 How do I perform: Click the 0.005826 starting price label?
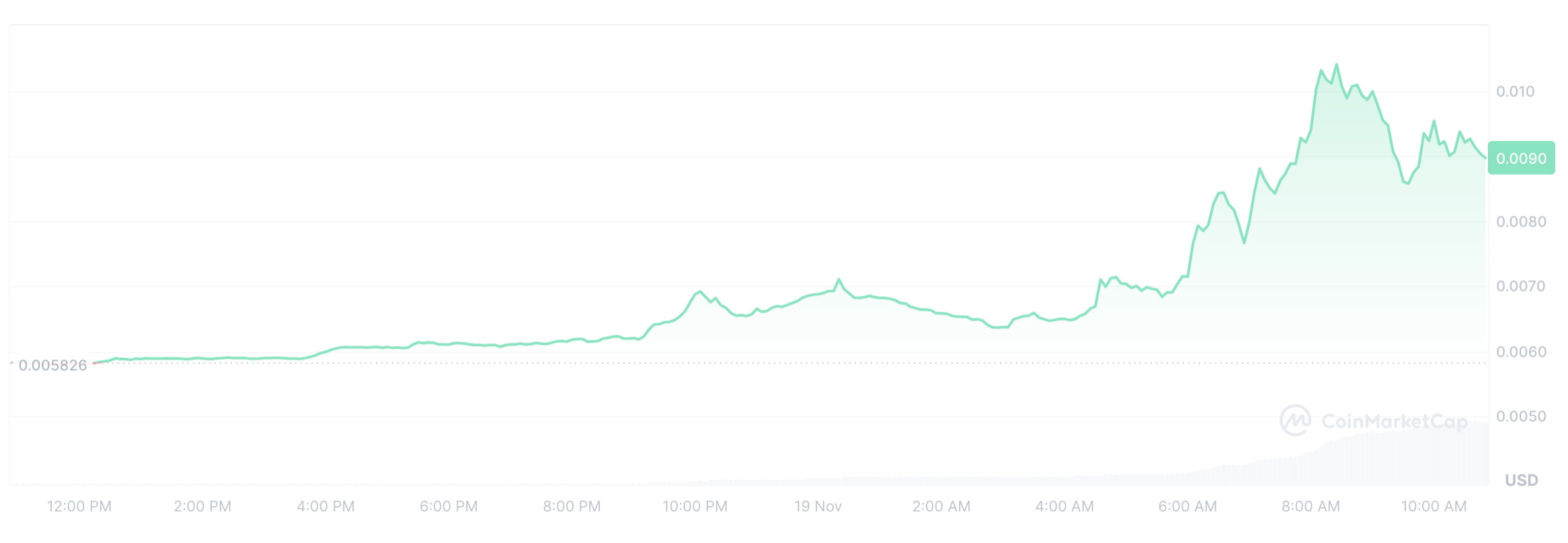[52, 366]
